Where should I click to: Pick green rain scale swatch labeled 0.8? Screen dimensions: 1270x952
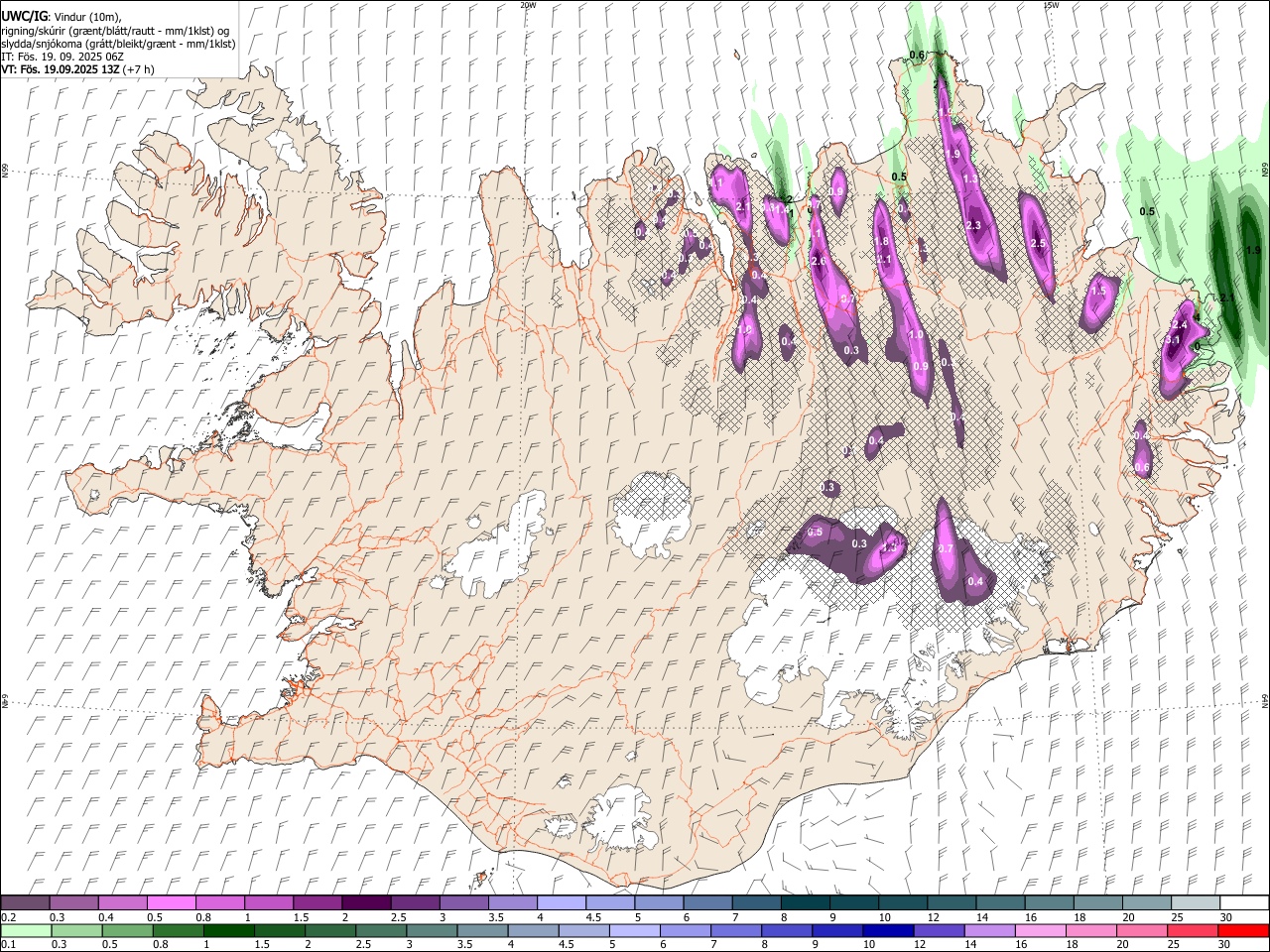coord(179,930)
